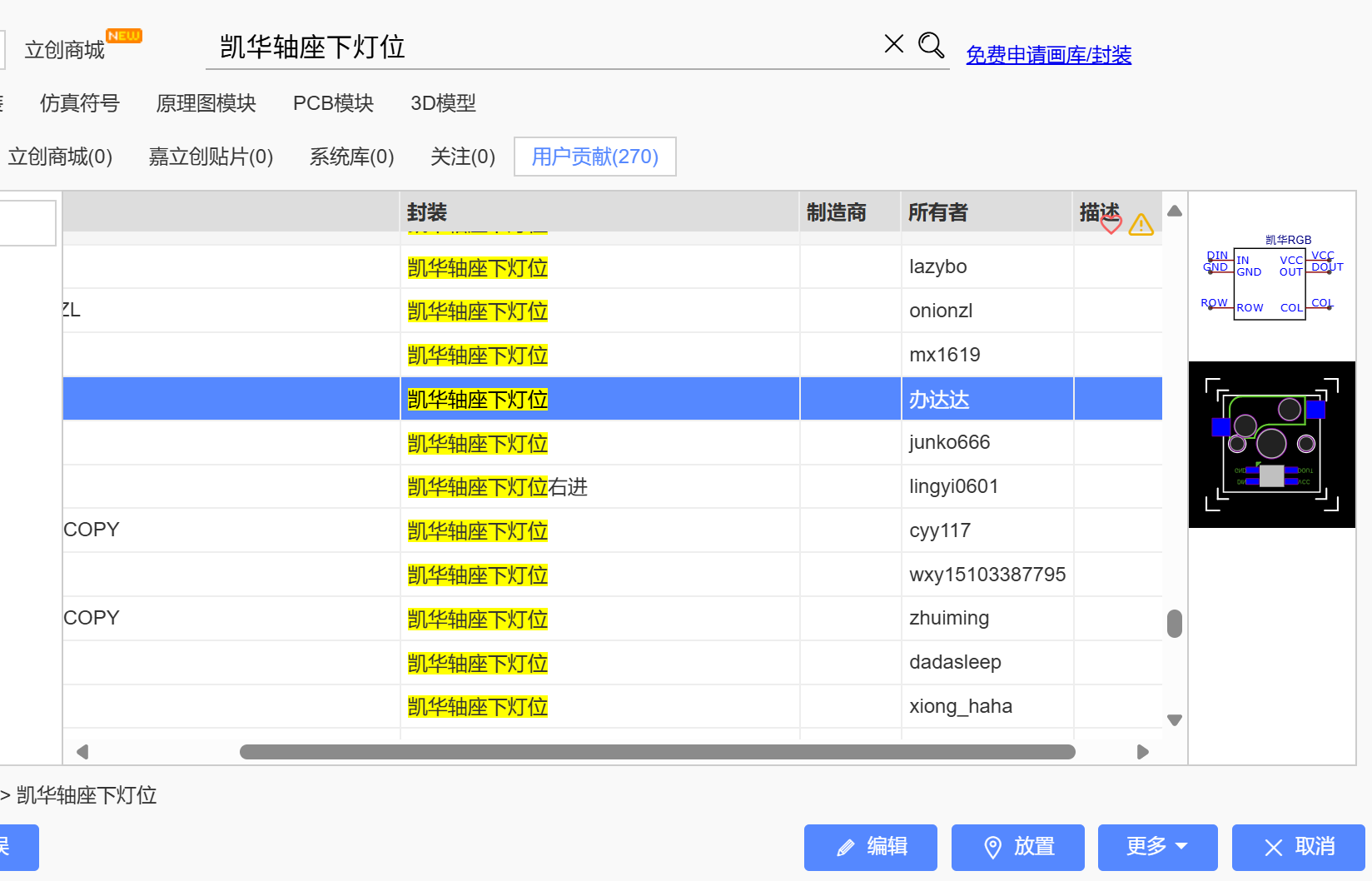The image size is (1372, 881).
Task: Open 免费申请画库/封装 link
Action: point(1048,55)
